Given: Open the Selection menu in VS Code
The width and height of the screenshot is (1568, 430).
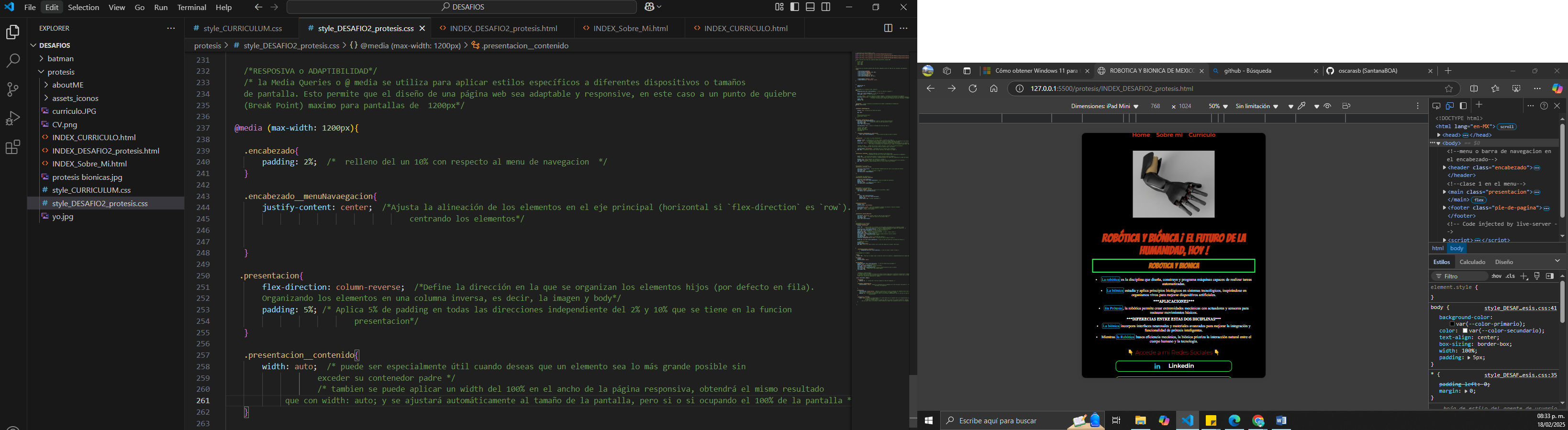Looking at the screenshot, I should [x=83, y=7].
